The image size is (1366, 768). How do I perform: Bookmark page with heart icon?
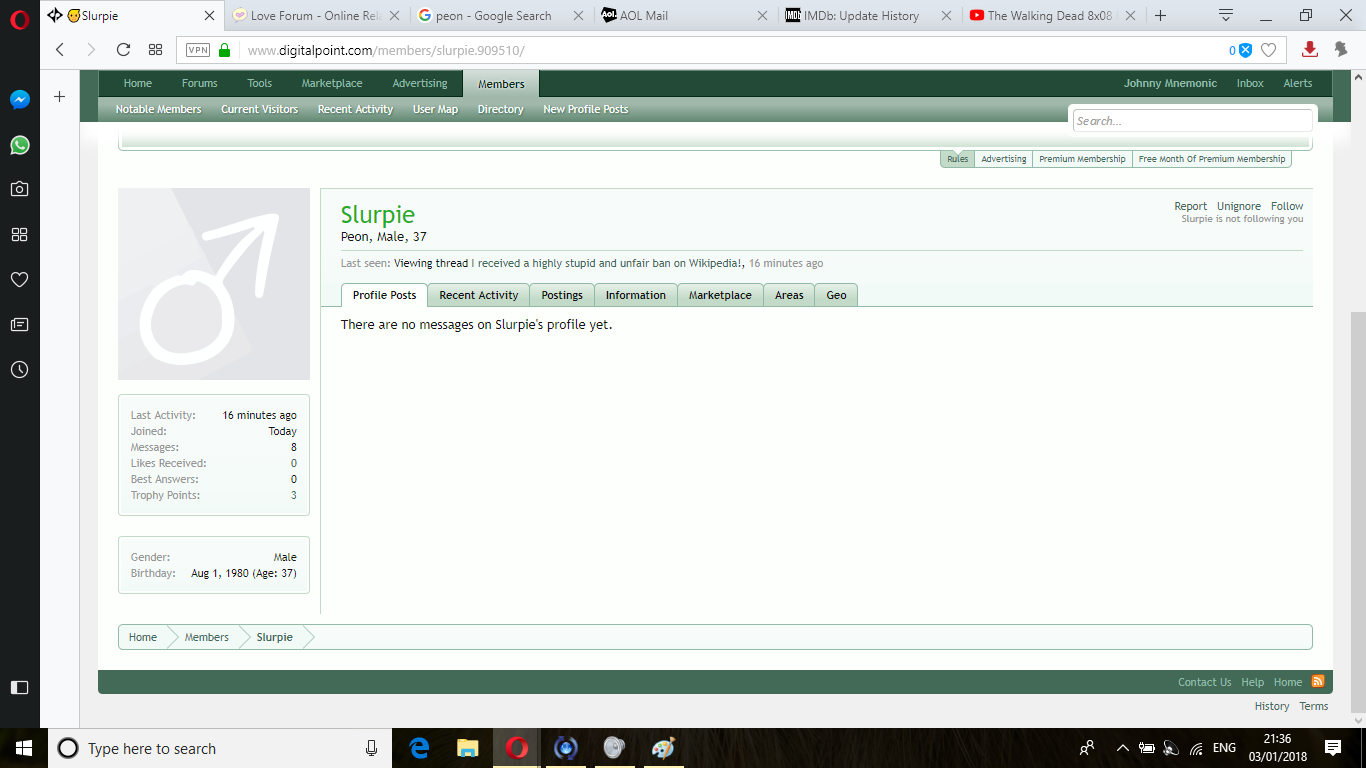pos(1268,50)
